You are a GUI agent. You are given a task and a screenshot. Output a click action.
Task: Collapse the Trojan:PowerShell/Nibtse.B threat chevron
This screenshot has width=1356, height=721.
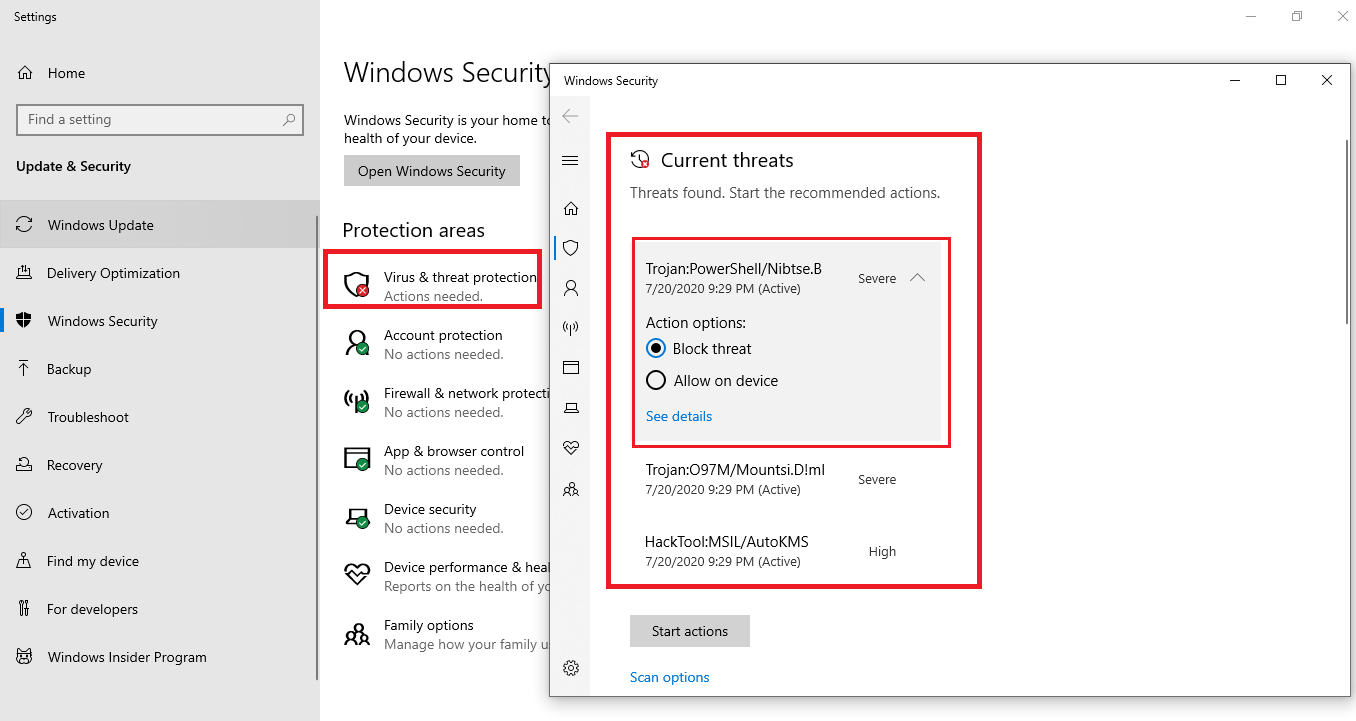[918, 278]
